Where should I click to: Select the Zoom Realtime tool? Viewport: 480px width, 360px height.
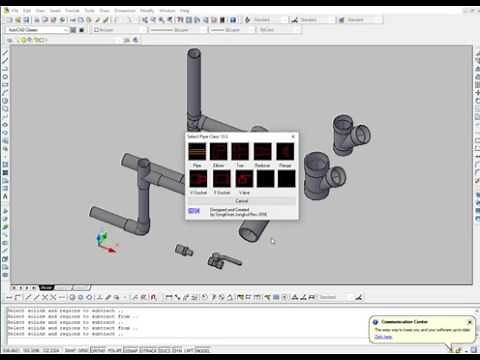coord(153,20)
